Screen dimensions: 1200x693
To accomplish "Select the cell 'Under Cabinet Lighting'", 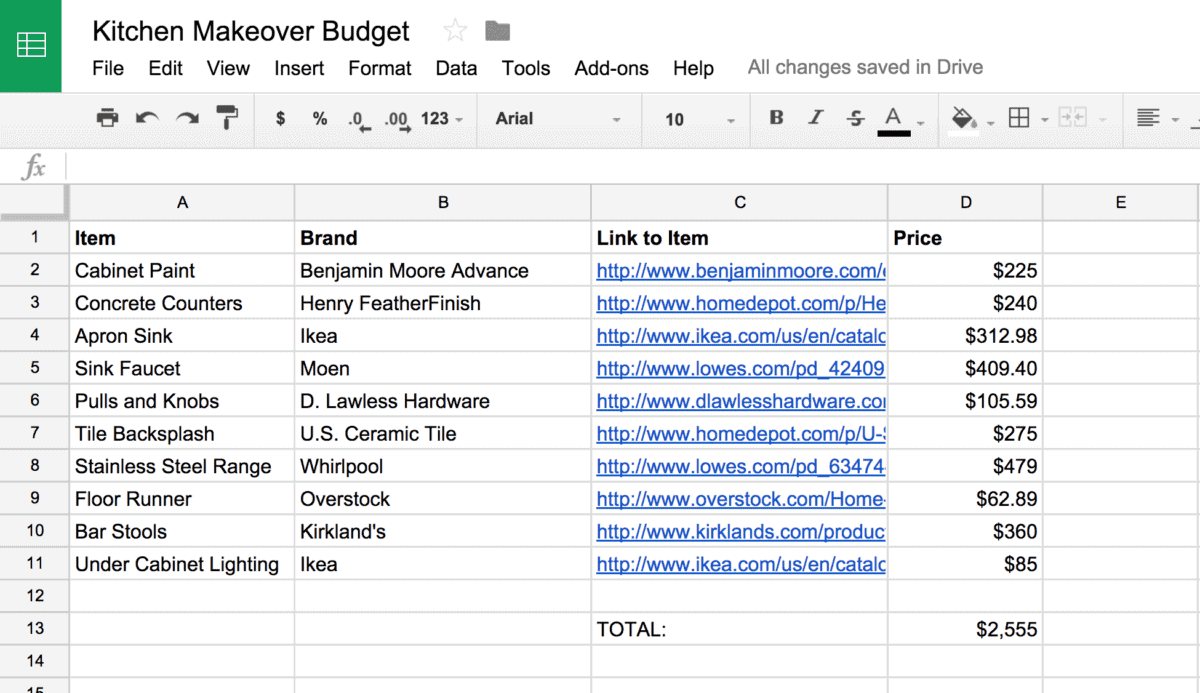I will click(x=182, y=564).
